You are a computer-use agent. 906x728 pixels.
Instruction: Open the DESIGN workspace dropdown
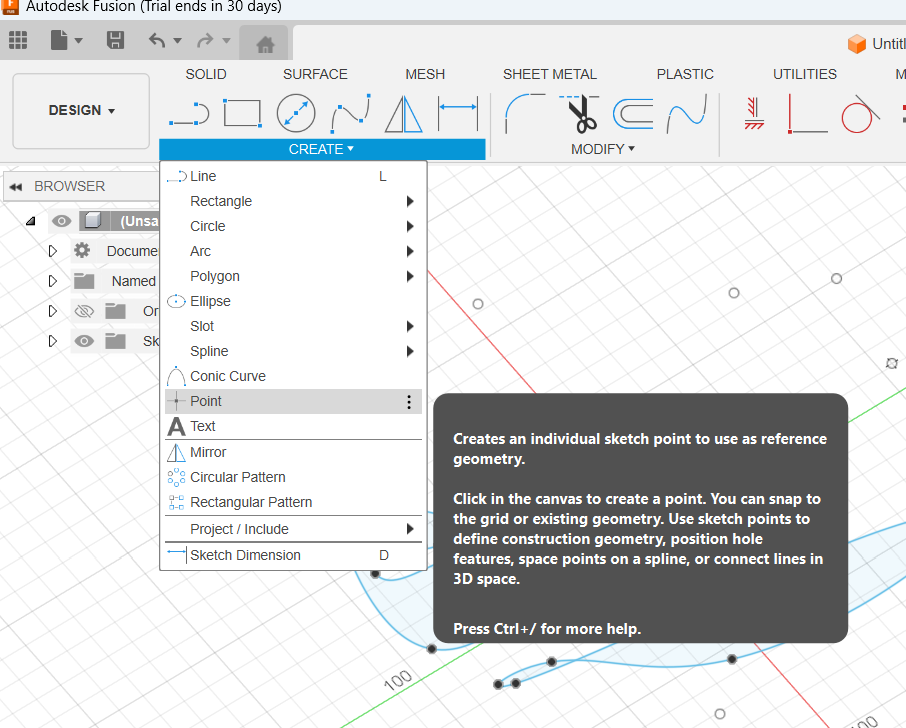point(81,110)
